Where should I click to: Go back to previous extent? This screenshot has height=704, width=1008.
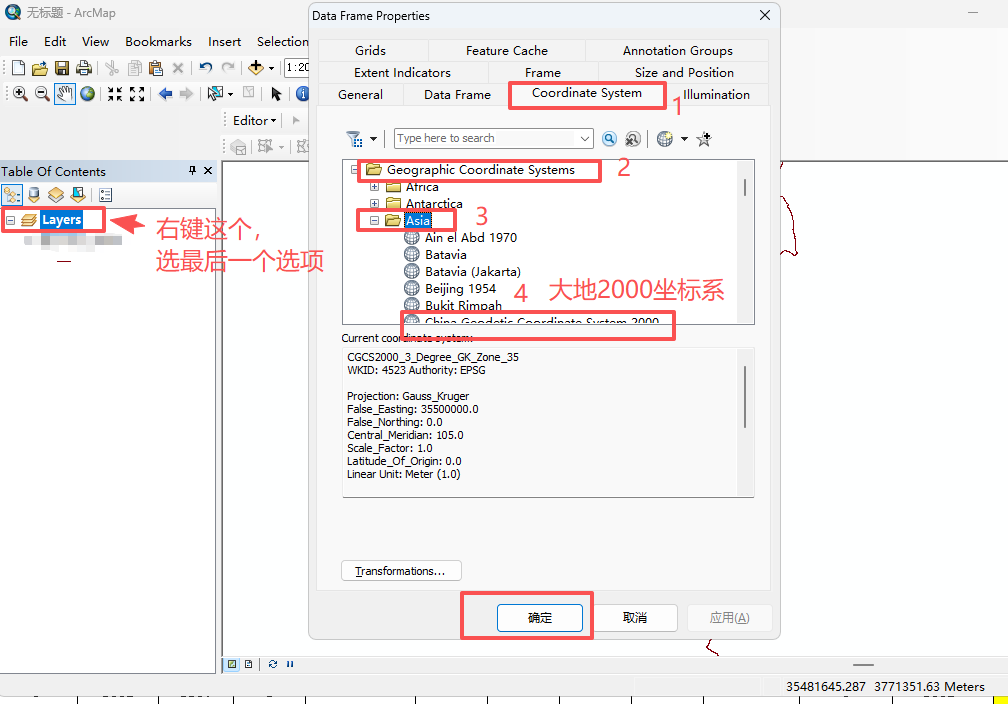[165, 94]
